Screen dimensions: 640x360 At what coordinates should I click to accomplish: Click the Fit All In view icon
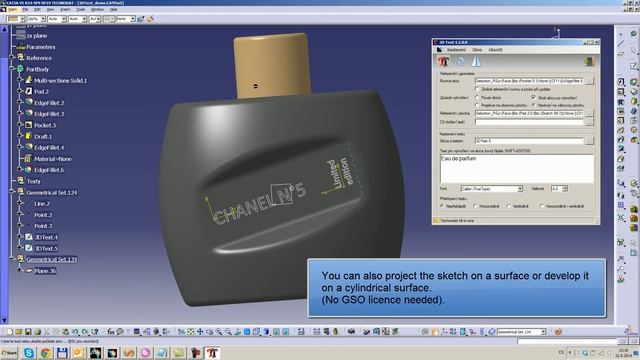coord(191,332)
